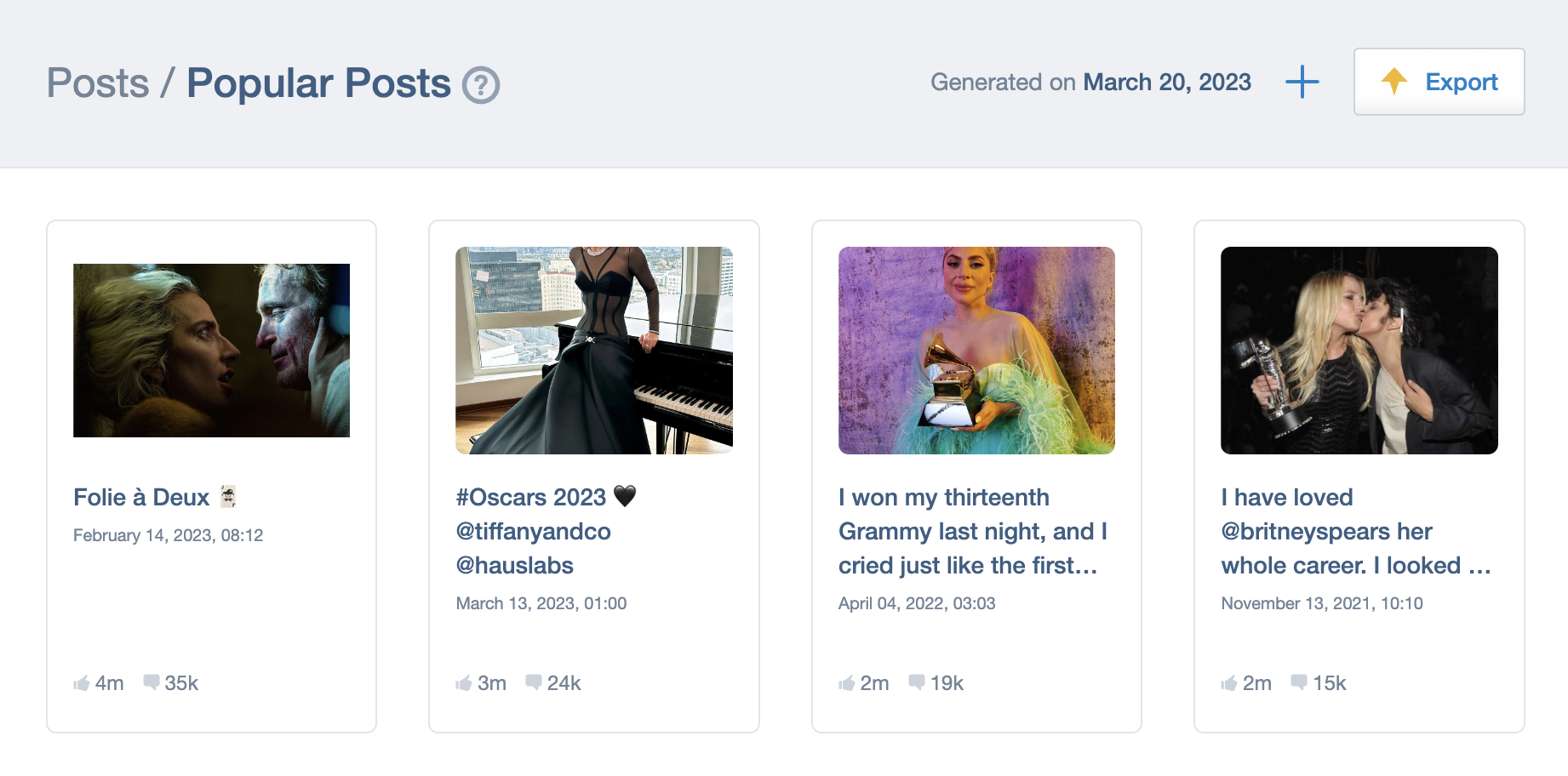Click the likes thumb icon on Oscars 2023 post
This screenshot has height=776, width=1568.
464,683
